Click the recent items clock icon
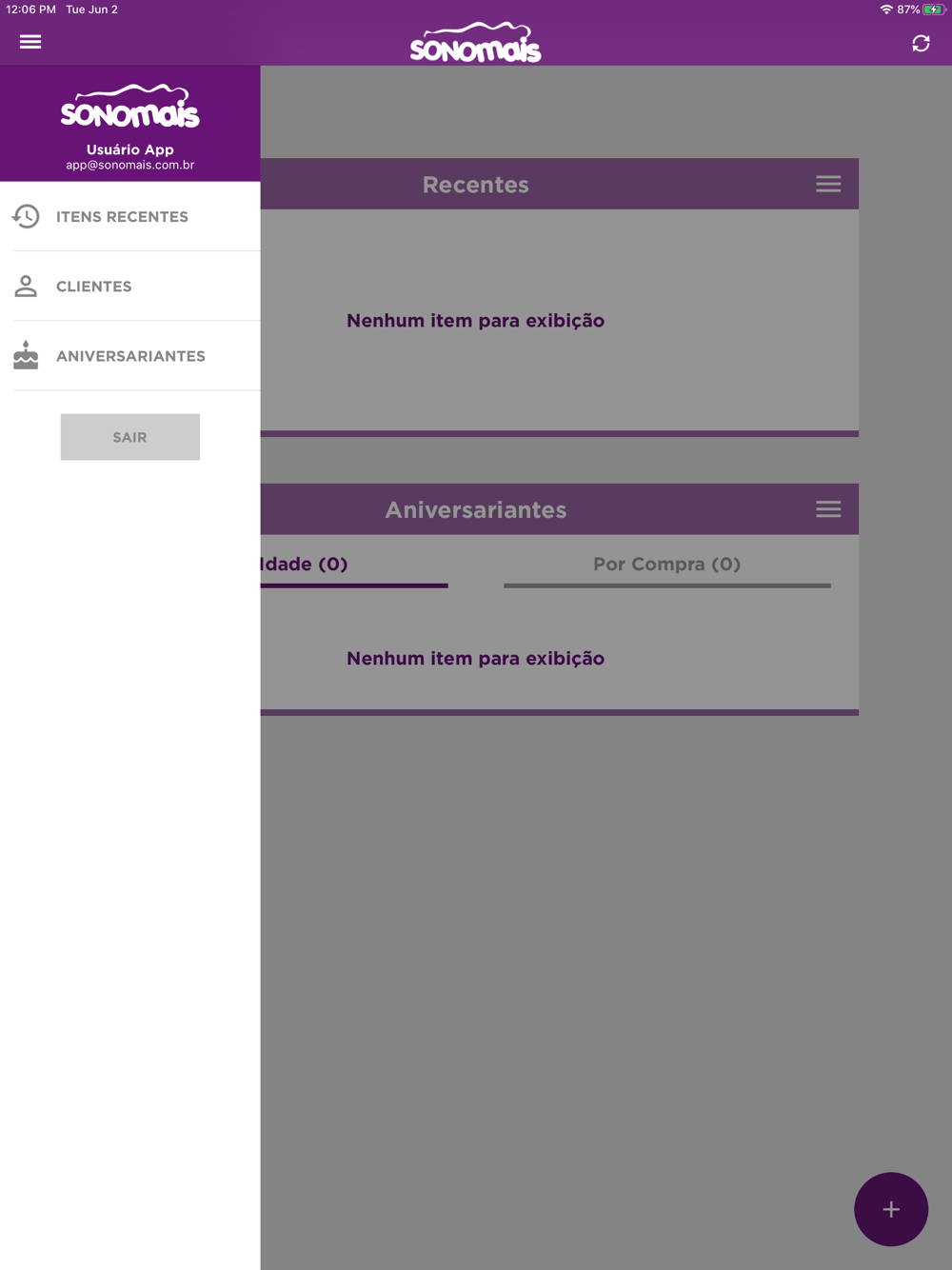The width and height of the screenshot is (952, 1270). click(x=26, y=216)
